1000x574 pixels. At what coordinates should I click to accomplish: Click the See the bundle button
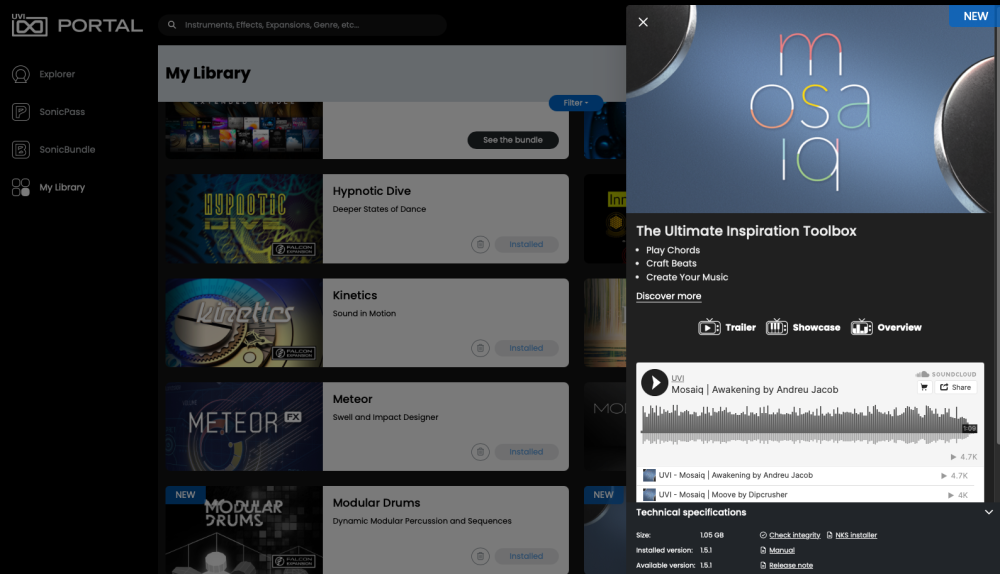point(513,140)
